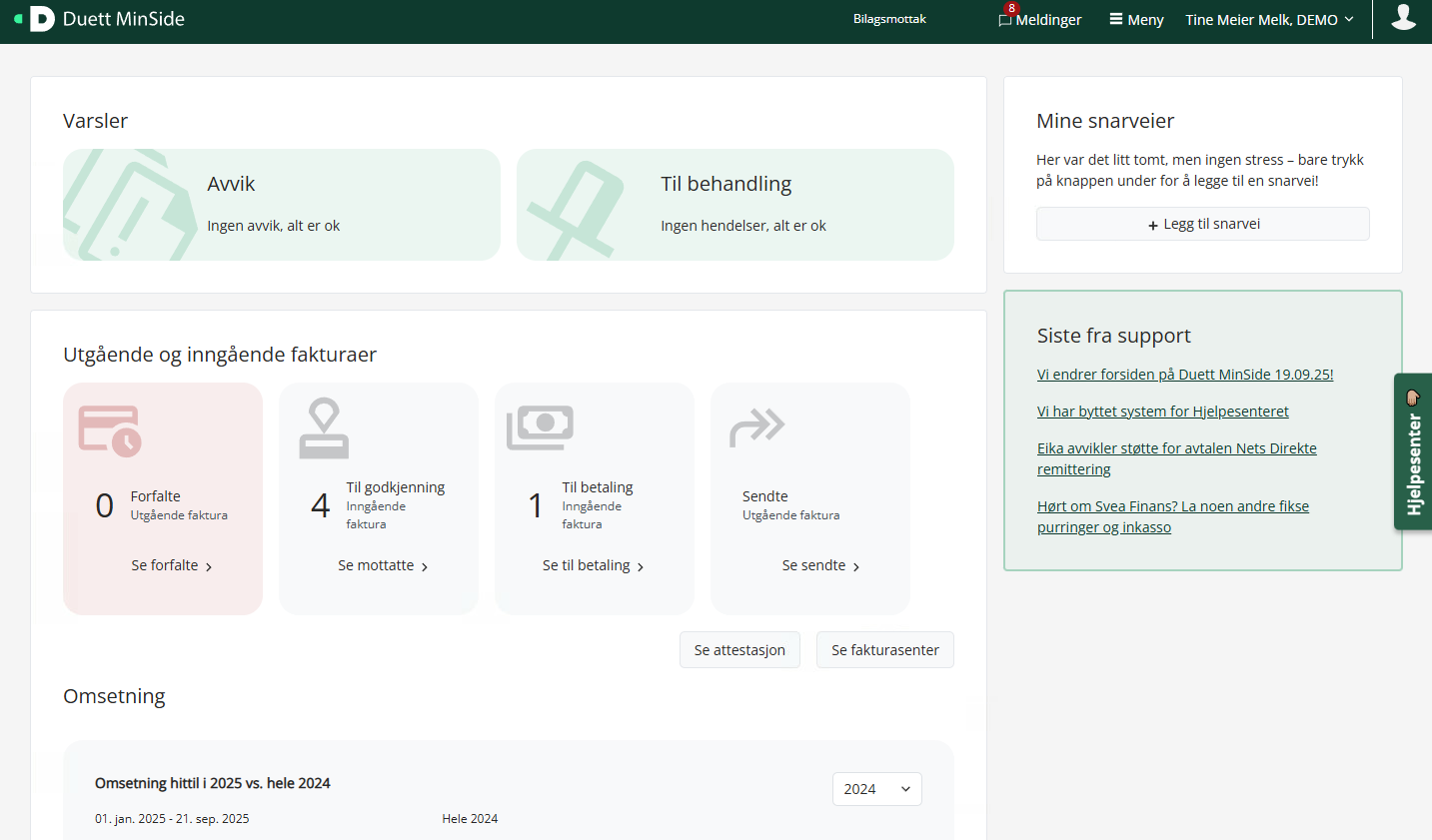1432x840 pixels.
Task: Click the chevron next to Se forfalte
Action: tap(209, 565)
